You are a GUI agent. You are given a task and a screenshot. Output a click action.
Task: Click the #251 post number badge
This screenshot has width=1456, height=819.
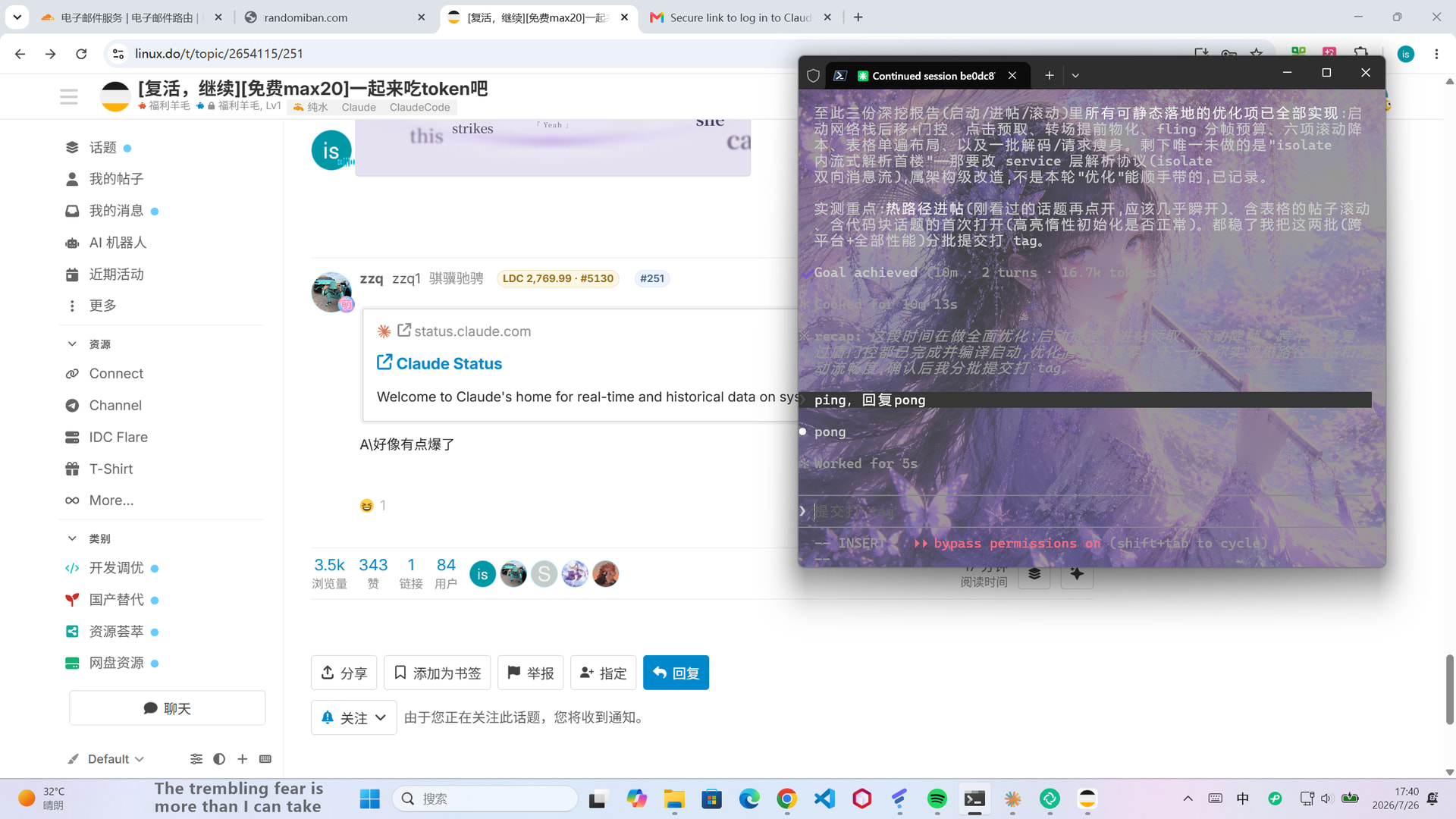tap(652, 278)
